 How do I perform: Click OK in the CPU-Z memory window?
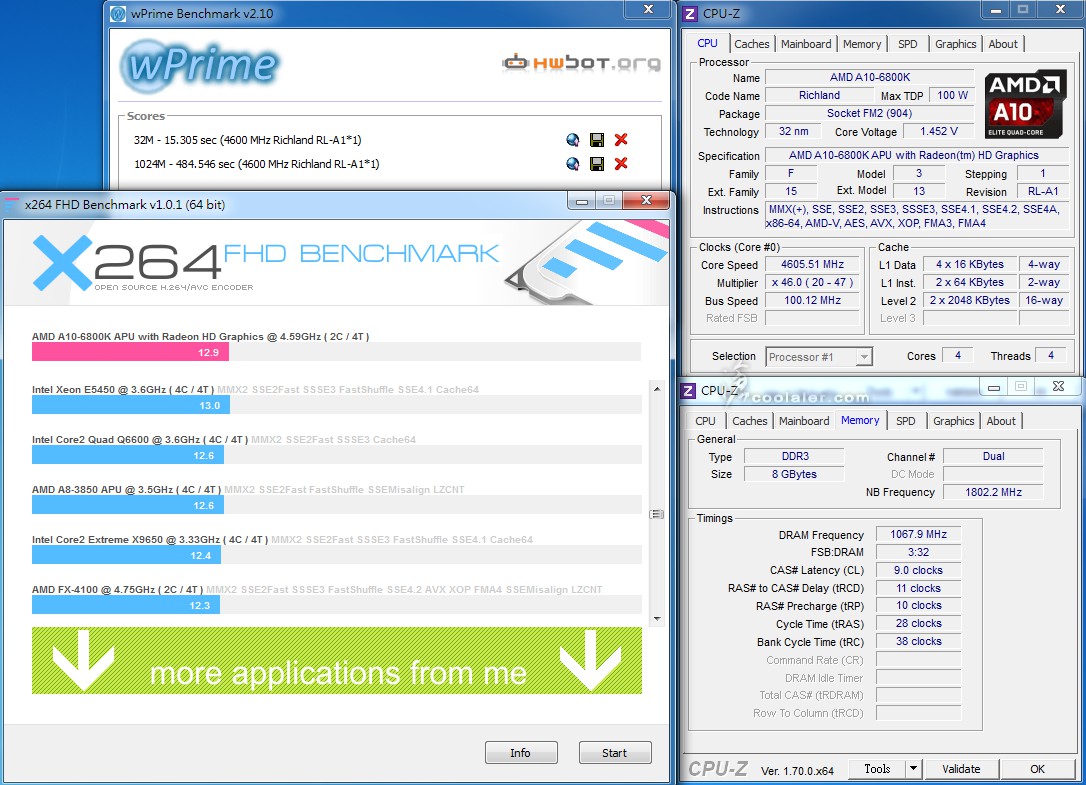[x=1037, y=768]
